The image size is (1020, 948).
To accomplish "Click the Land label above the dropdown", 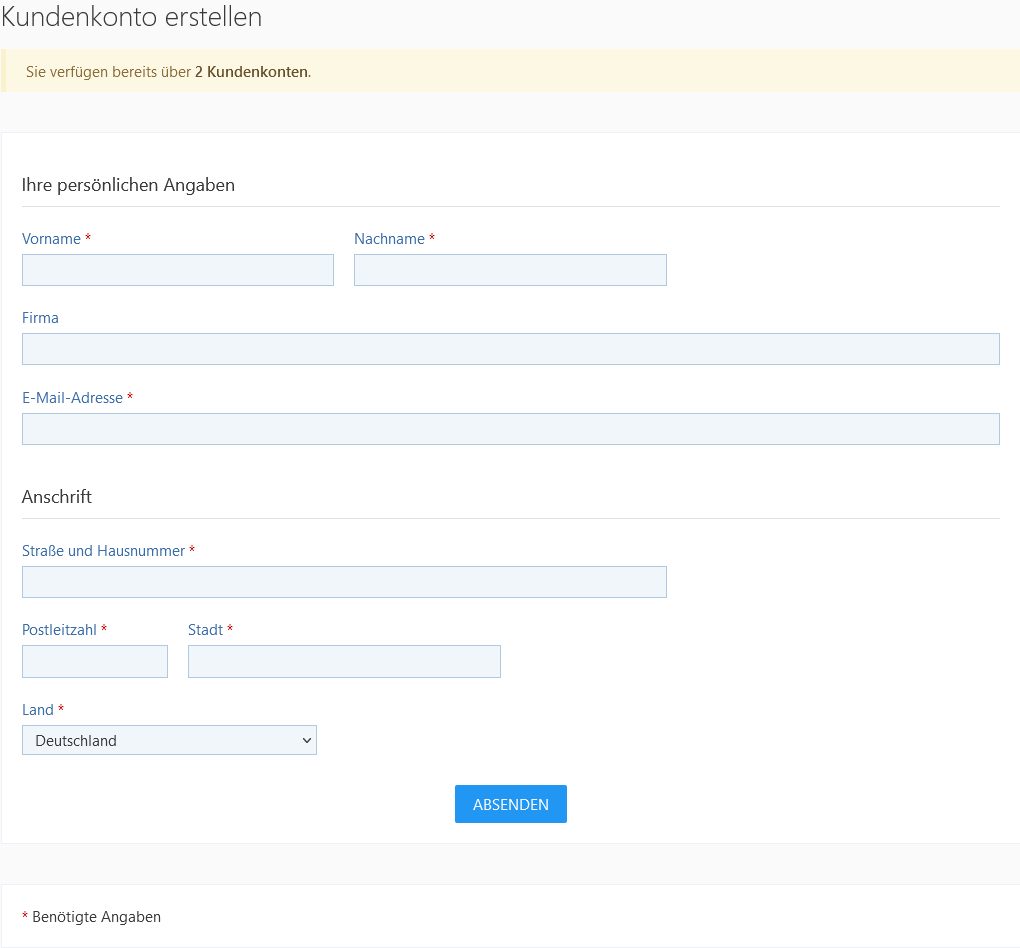I will [x=38, y=710].
